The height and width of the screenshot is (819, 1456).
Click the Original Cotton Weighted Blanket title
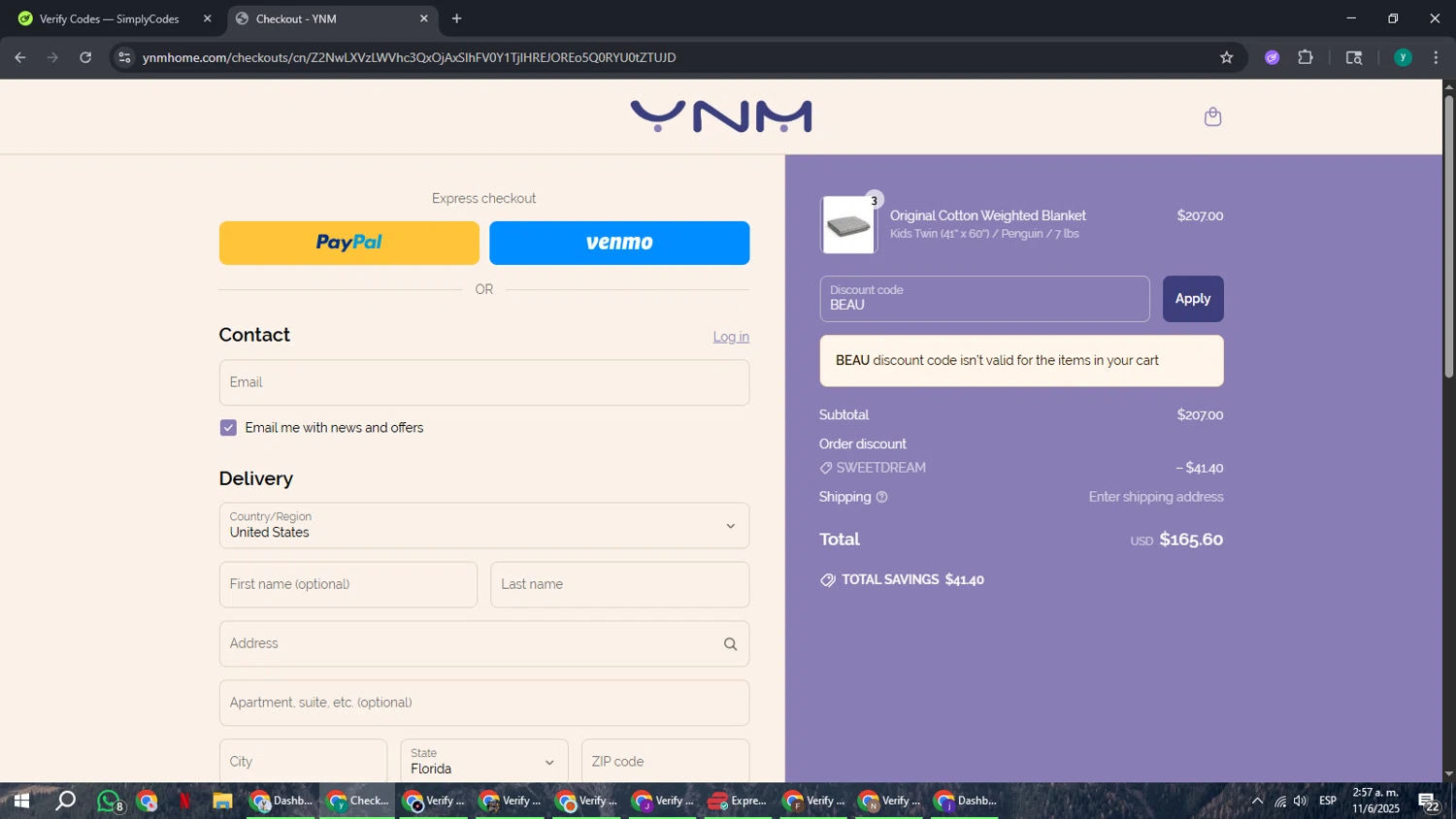pyautogui.click(x=988, y=215)
